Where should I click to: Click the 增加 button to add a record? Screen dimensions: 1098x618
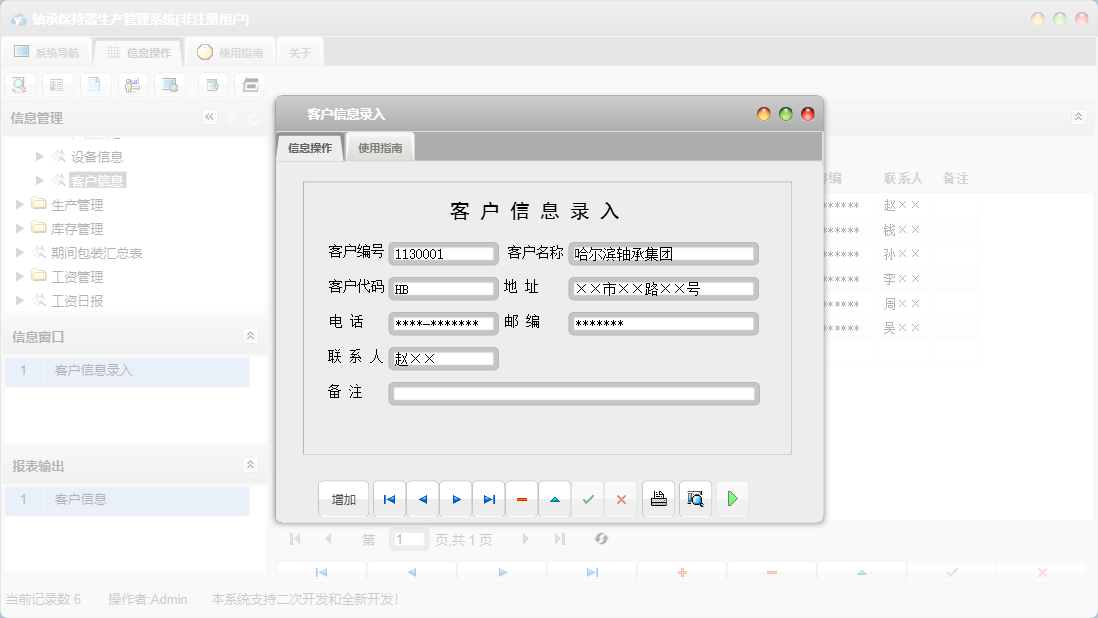343,498
